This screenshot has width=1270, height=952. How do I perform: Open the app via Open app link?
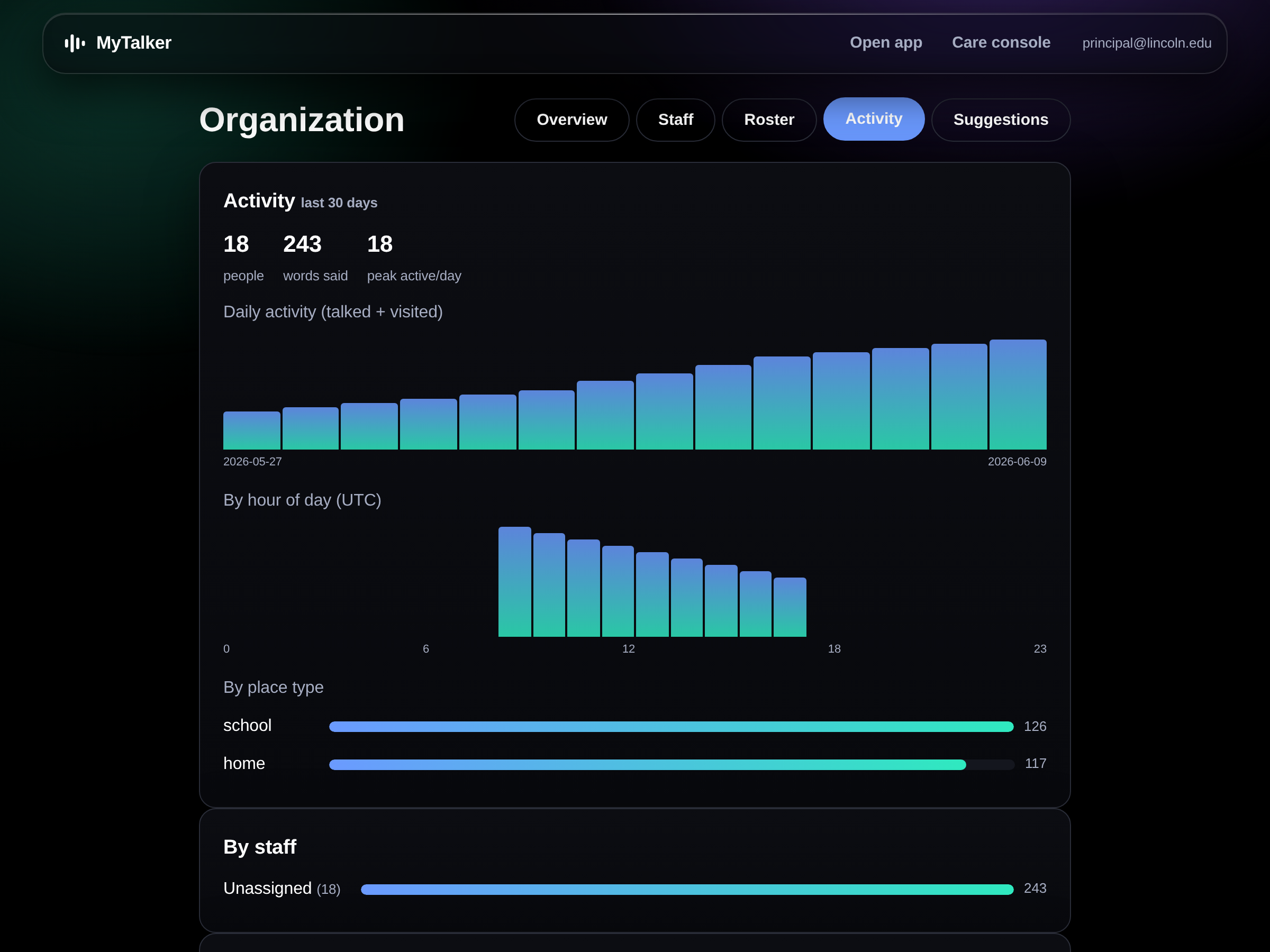coord(886,42)
